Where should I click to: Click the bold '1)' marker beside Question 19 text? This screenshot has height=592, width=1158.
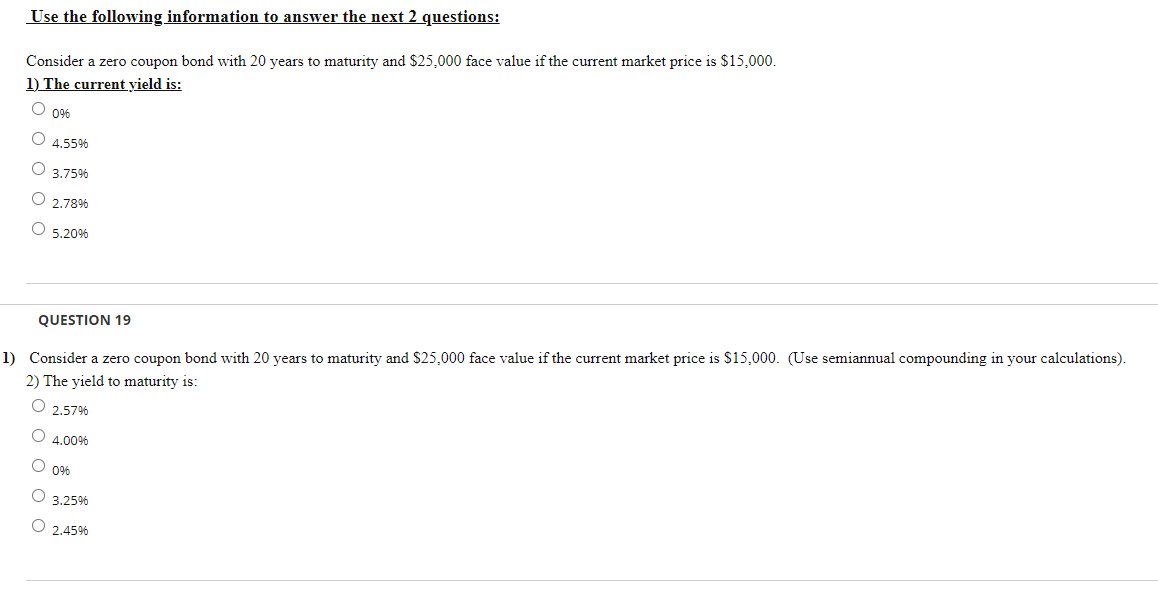pos(8,359)
